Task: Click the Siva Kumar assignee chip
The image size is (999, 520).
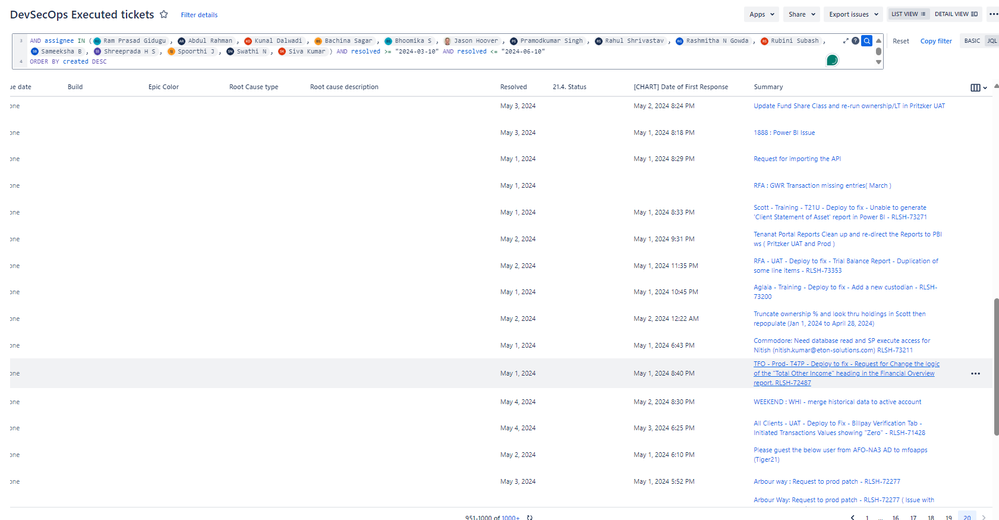Action: 301,52
